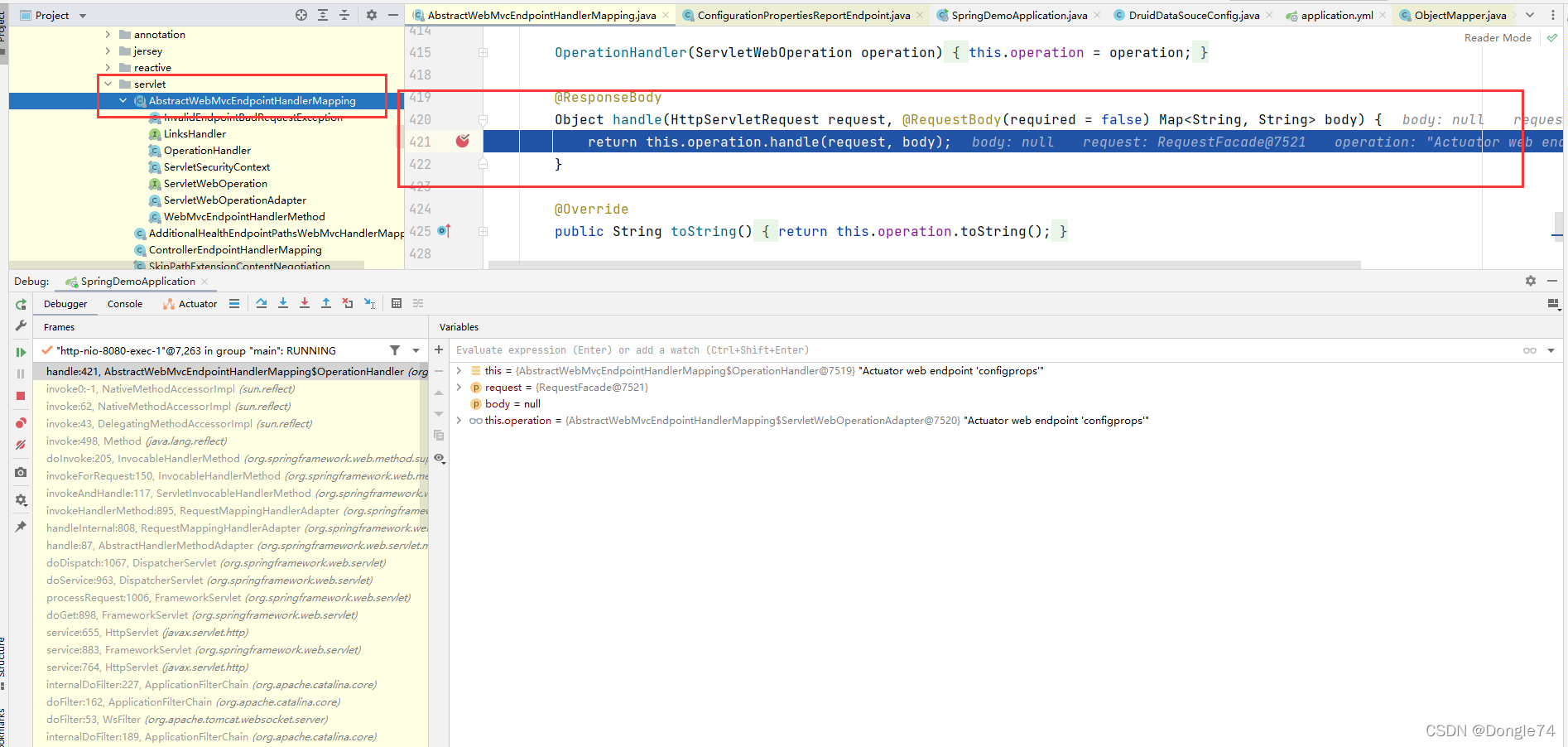This screenshot has height=747, width=1568.
Task: Expand 'request' variable node
Action: point(459,387)
